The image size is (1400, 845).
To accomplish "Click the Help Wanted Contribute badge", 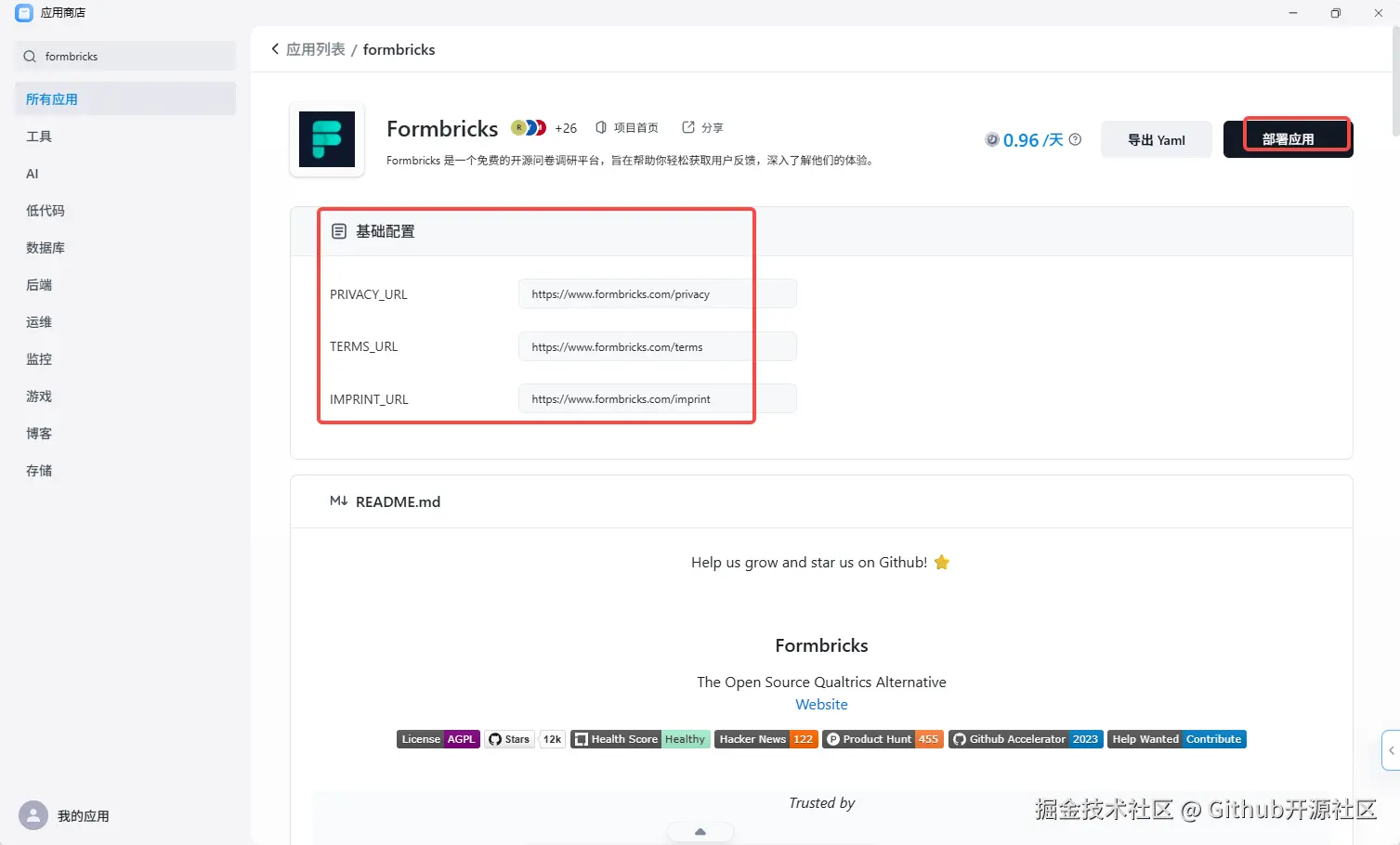I will 1177,739.
